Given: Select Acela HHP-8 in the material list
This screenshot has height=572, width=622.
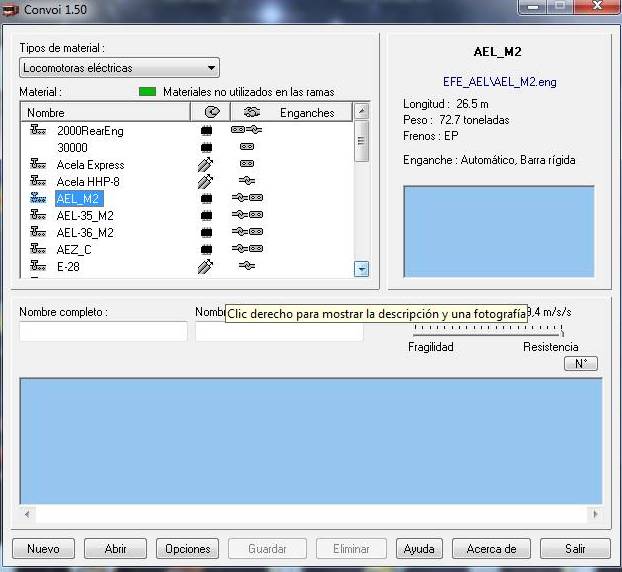Looking at the screenshot, I should point(90,182).
